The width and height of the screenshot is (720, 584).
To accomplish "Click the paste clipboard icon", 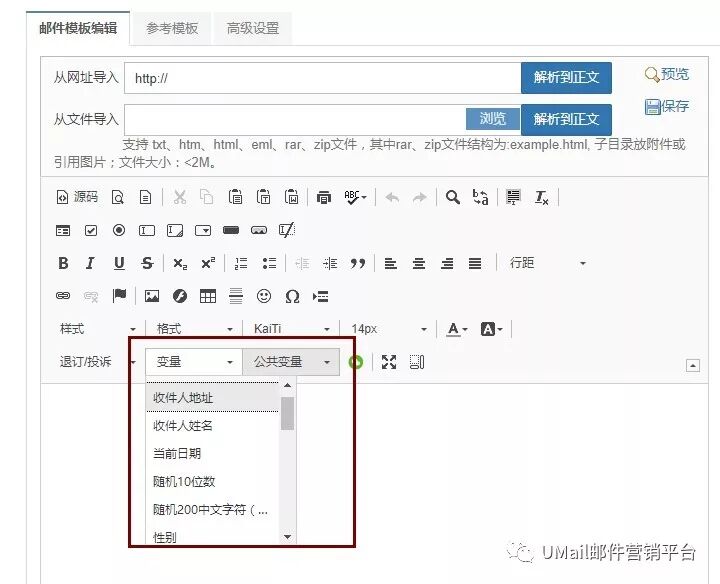I will click(x=236, y=197).
